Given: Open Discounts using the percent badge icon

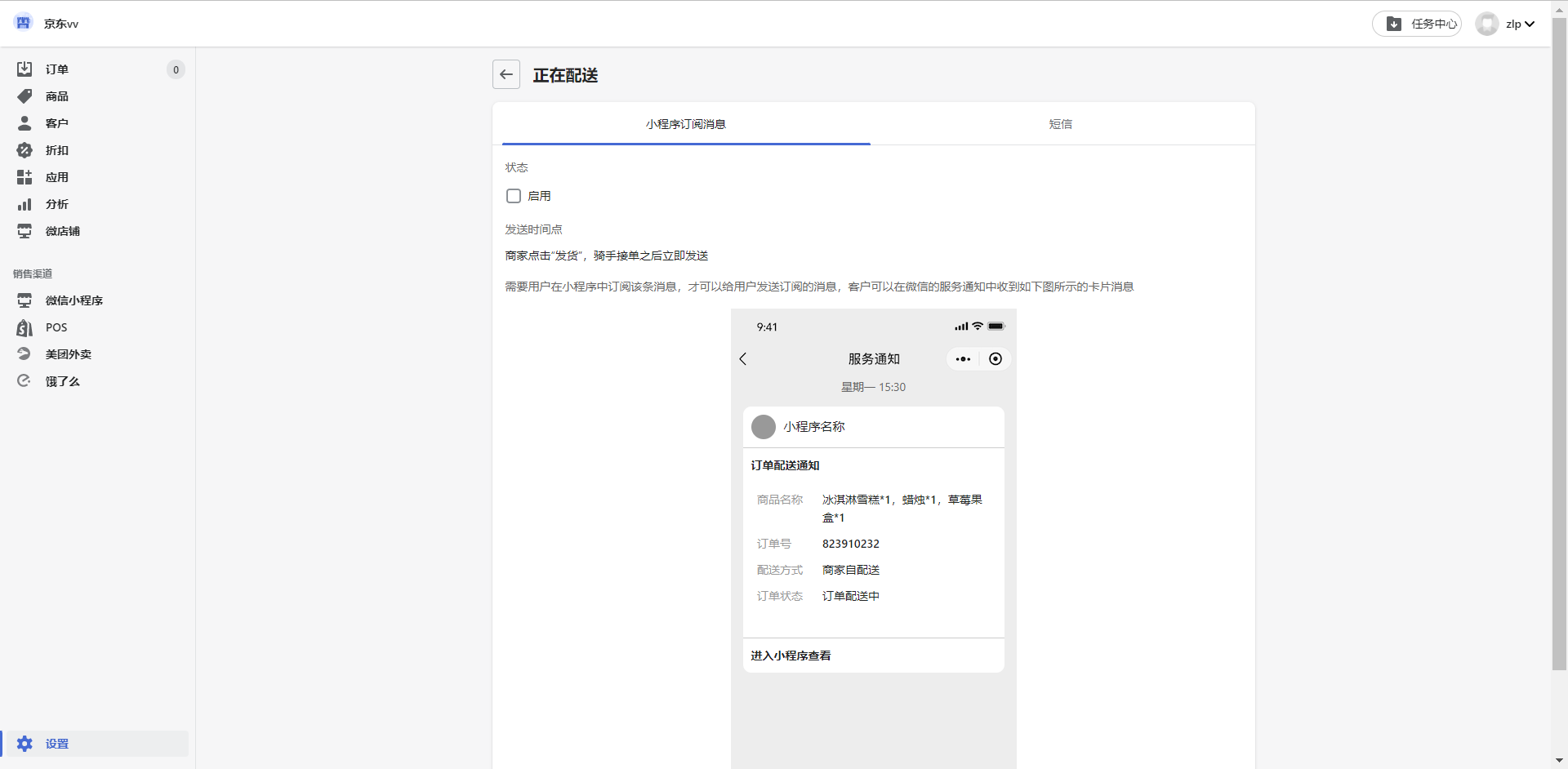Looking at the screenshot, I should coord(24,150).
